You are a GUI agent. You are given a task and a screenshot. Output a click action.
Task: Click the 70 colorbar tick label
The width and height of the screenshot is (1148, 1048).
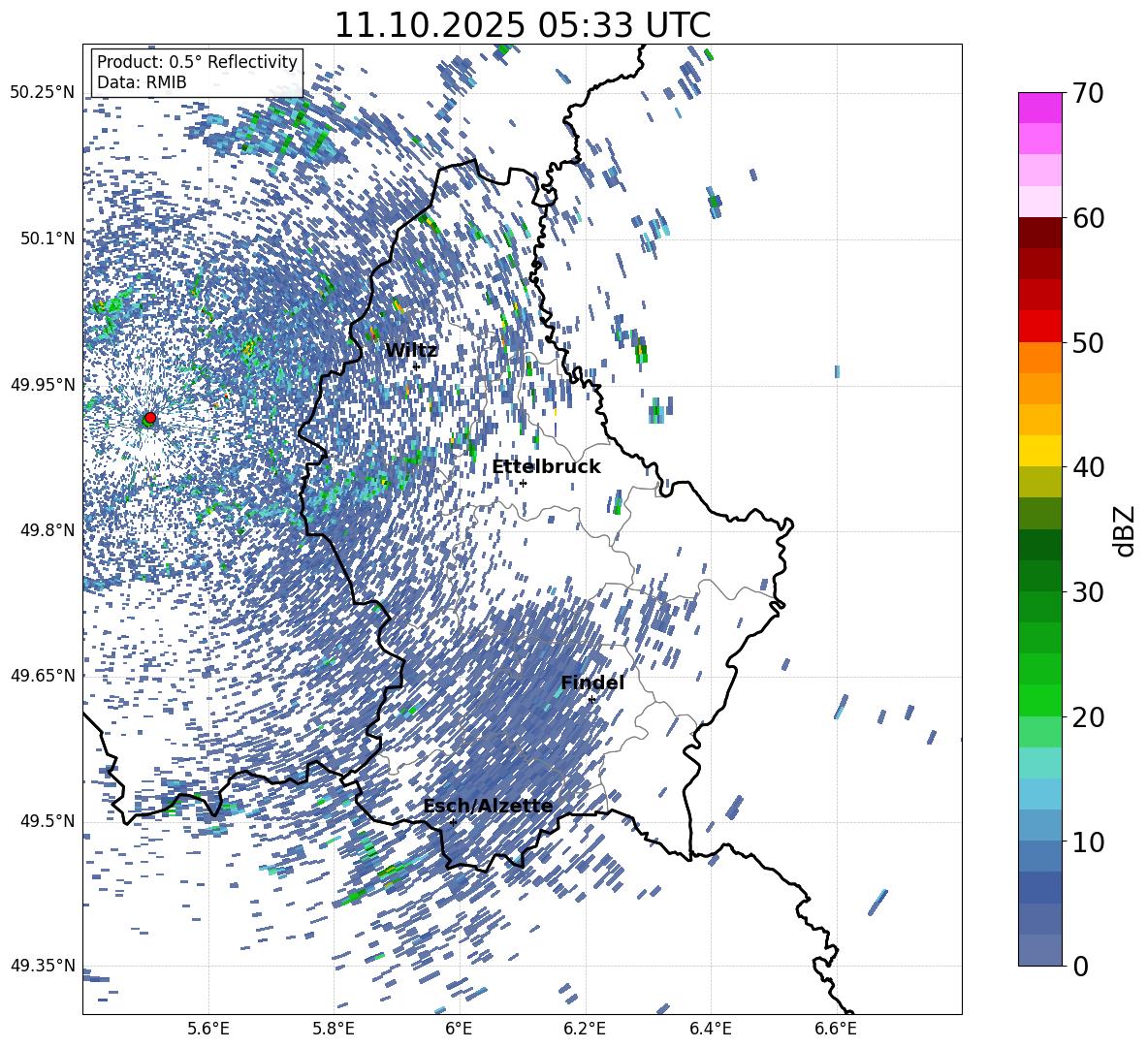coord(1088,94)
